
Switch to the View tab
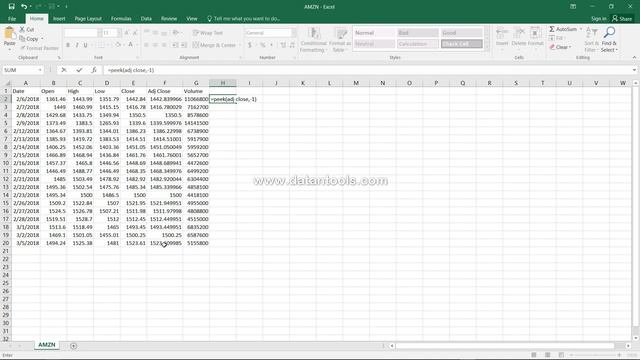[x=192, y=18]
